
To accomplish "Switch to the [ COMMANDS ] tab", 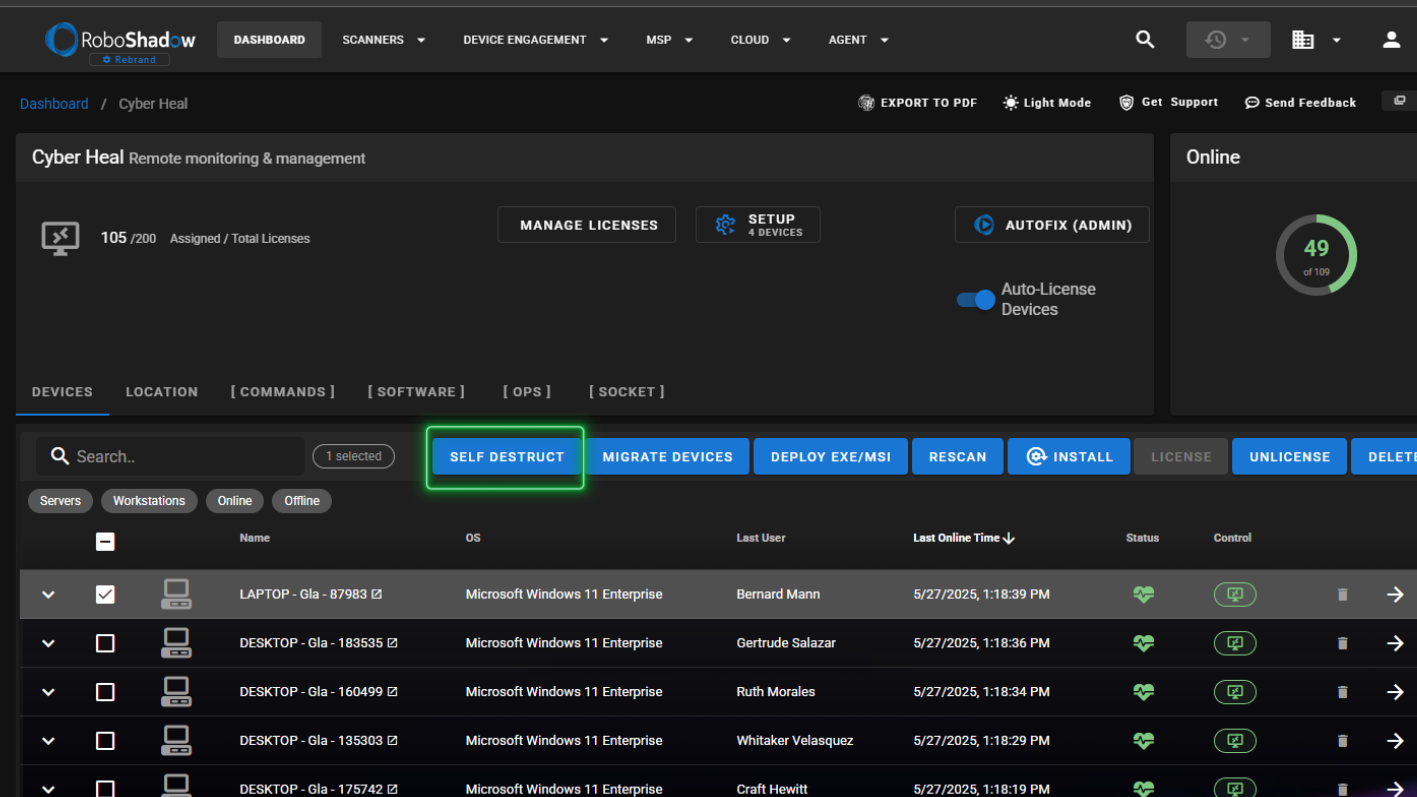I will pos(283,392).
